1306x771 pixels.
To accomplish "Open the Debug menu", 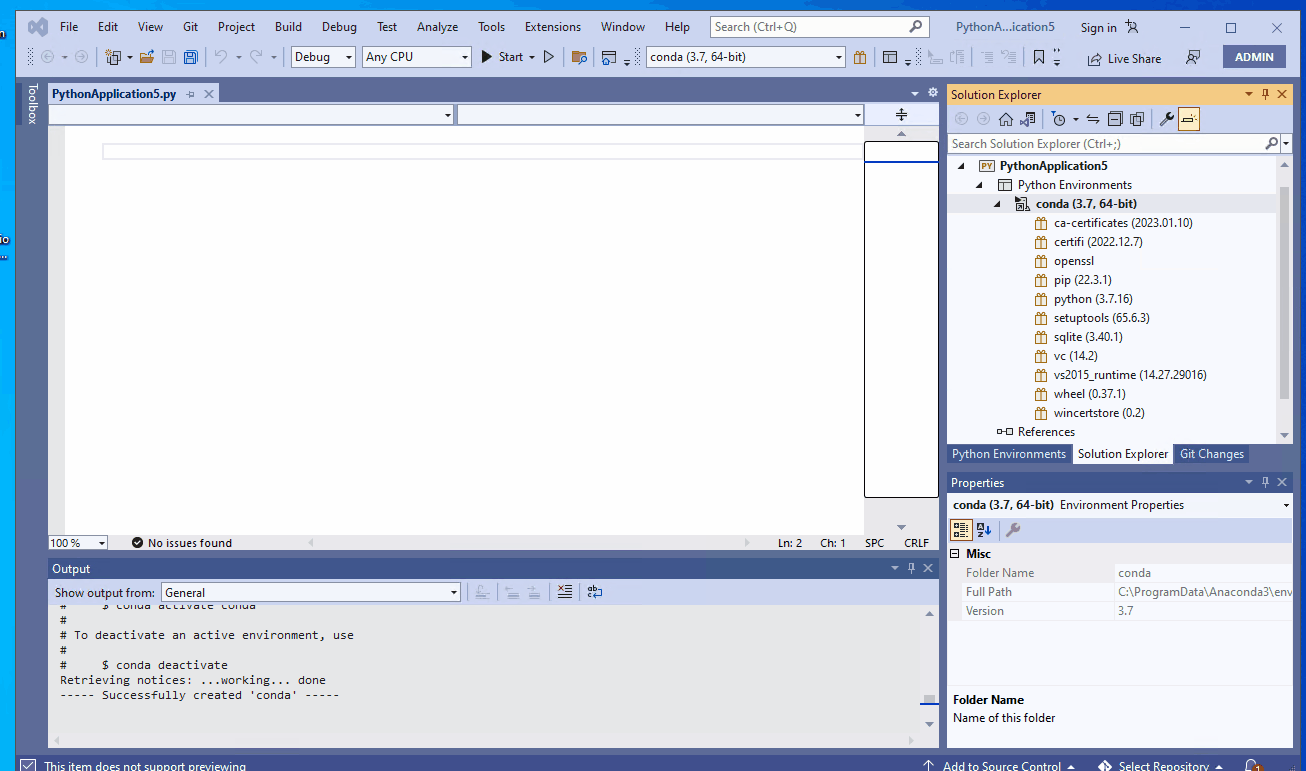I will 339,27.
